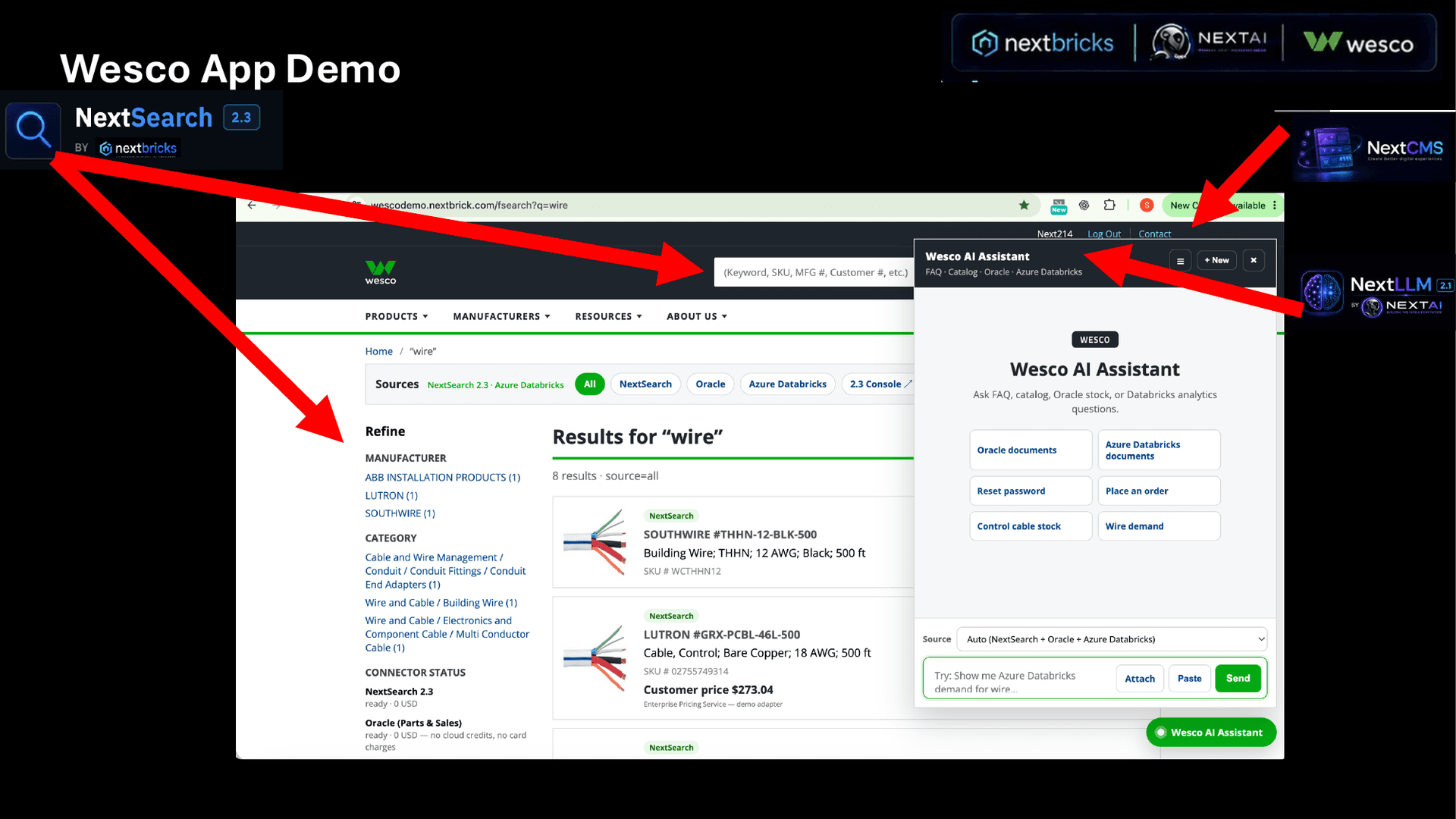Viewport: 1456px width, 819px height.
Task: Click the Attach button
Action: pos(1140,678)
